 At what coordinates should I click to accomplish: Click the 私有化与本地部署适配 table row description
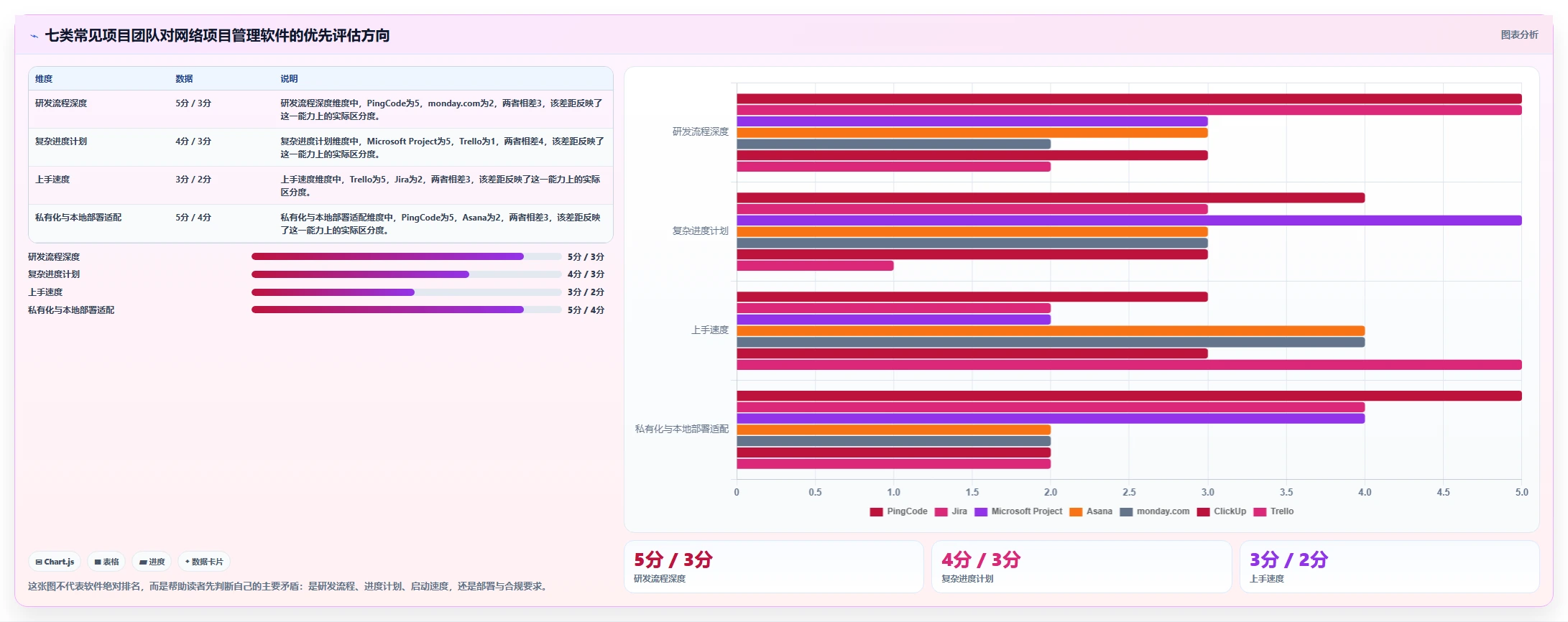point(442,224)
